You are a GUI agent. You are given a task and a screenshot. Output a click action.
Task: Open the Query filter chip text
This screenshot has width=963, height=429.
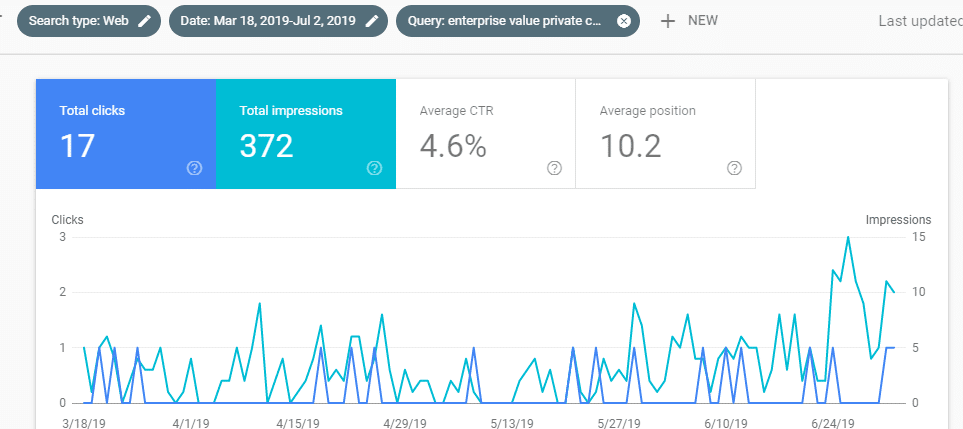point(505,21)
